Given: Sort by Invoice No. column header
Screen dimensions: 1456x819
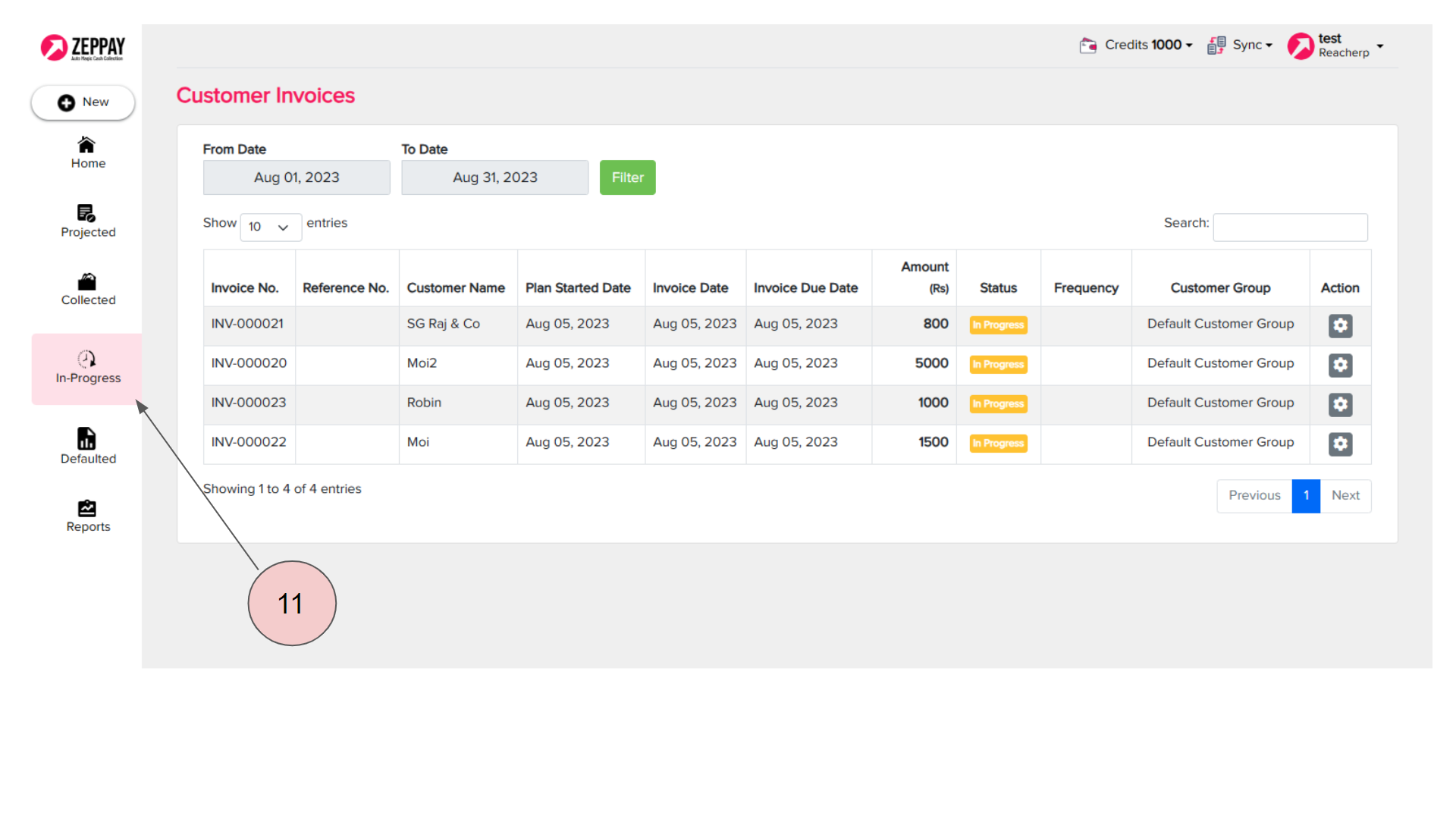Looking at the screenshot, I should pos(245,288).
